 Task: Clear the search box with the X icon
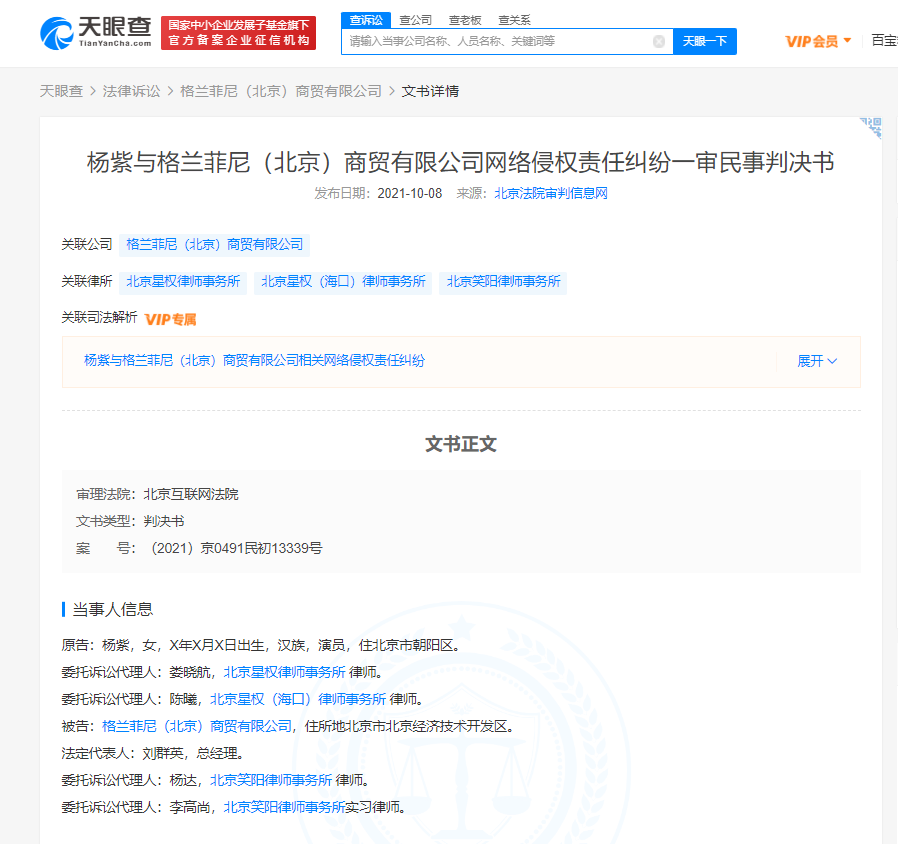coord(659,41)
